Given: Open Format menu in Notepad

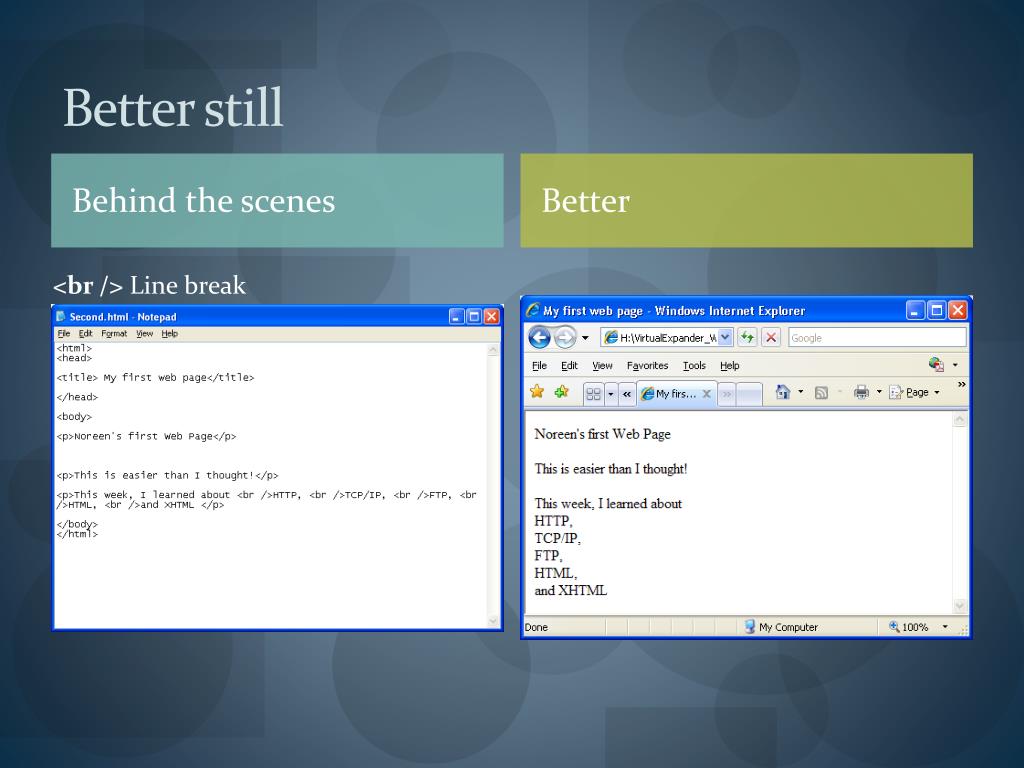Looking at the screenshot, I should (x=114, y=333).
